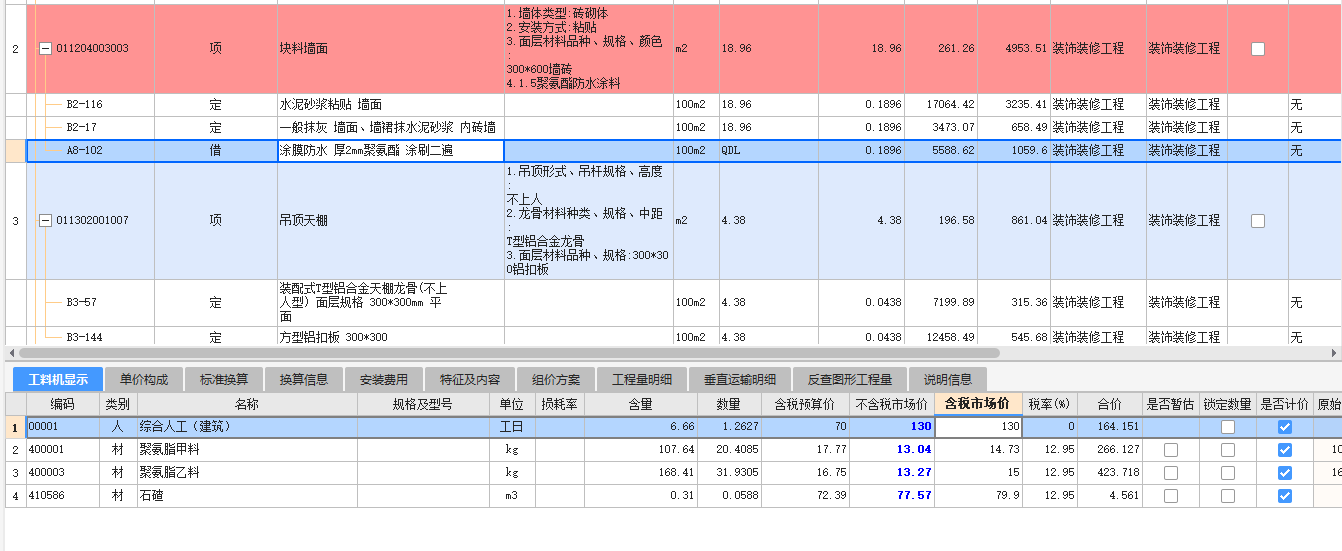Screen dimensions: 1342x551
Task: Select the B3-144 quota row code
Action: click(x=84, y=337)
